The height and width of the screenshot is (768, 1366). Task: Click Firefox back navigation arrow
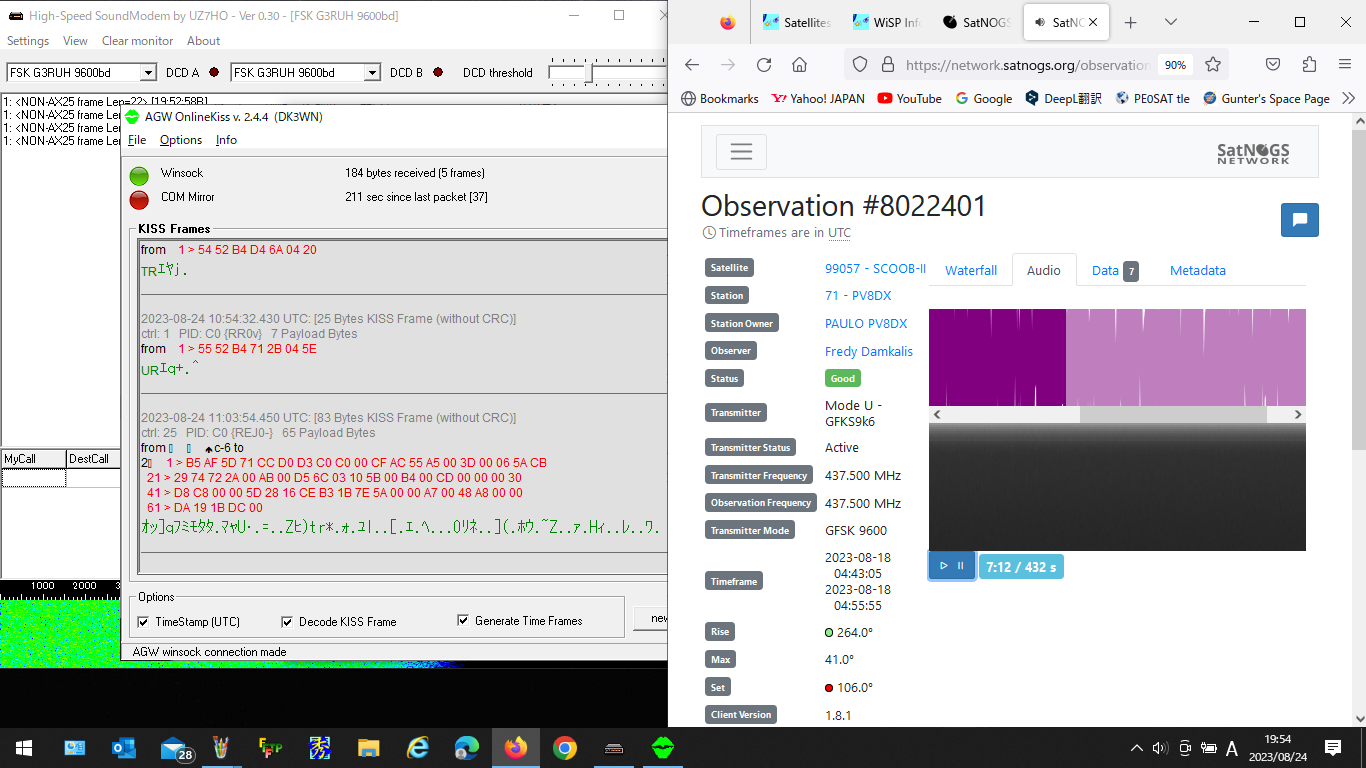tap(692, 65)
